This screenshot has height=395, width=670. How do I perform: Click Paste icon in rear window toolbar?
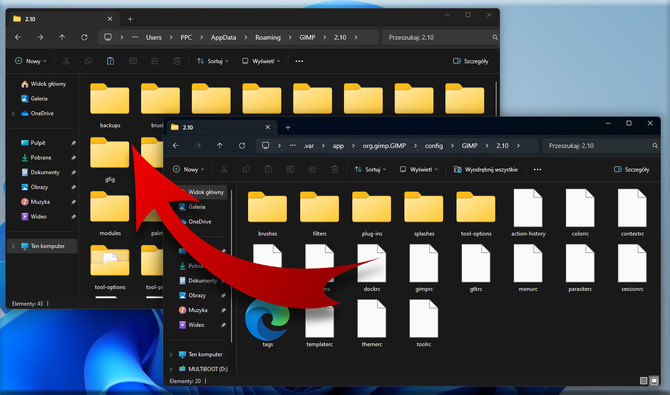click(110, 61)
